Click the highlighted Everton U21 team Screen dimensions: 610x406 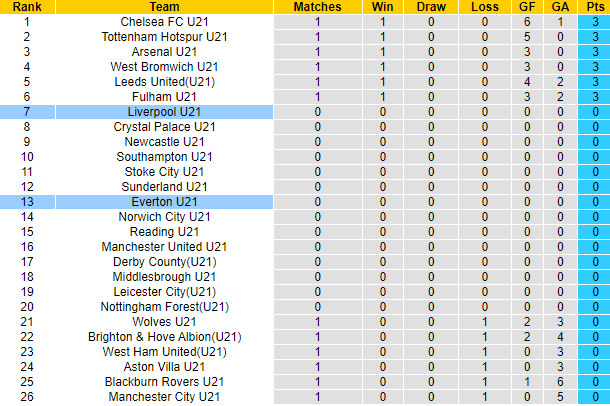(164, 202)
